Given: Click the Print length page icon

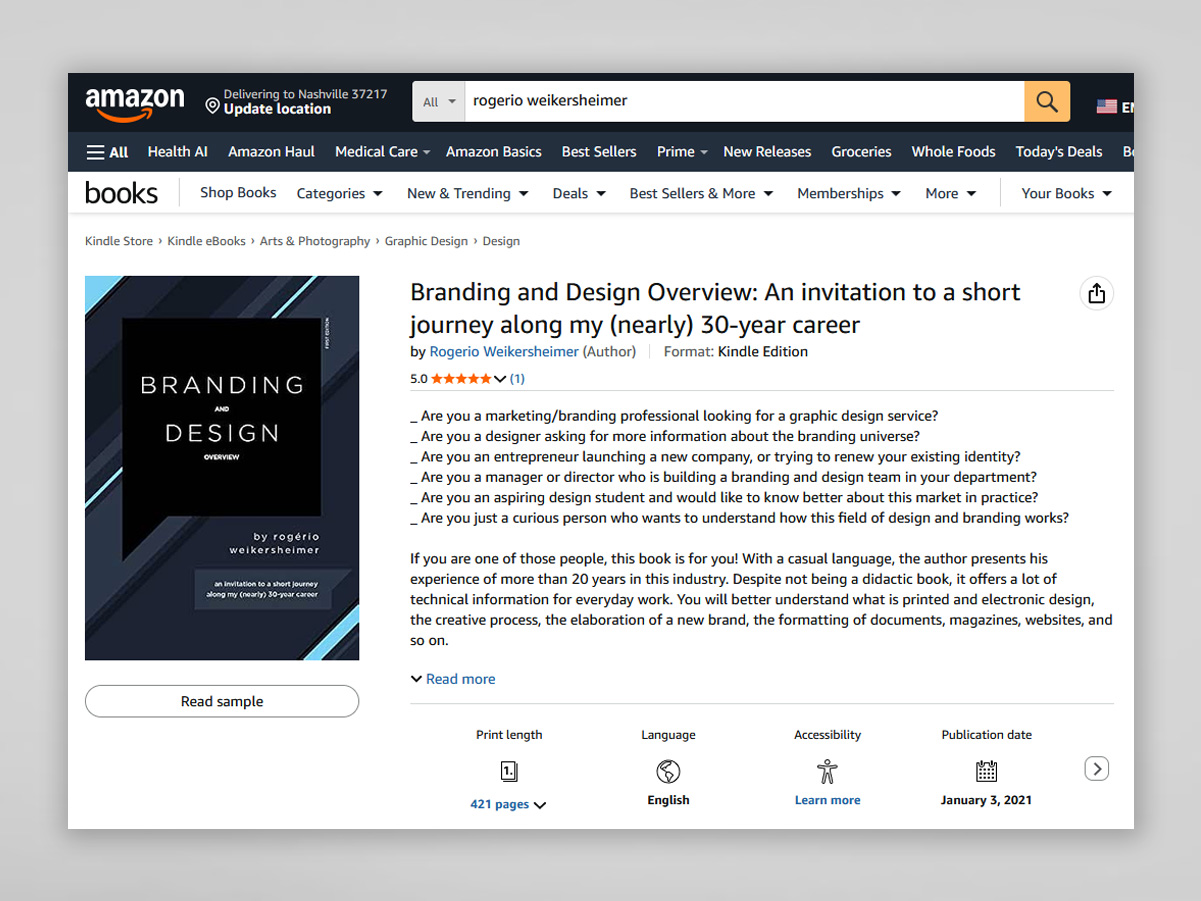Looking at the screenshot, I should [x=509, y=771].
